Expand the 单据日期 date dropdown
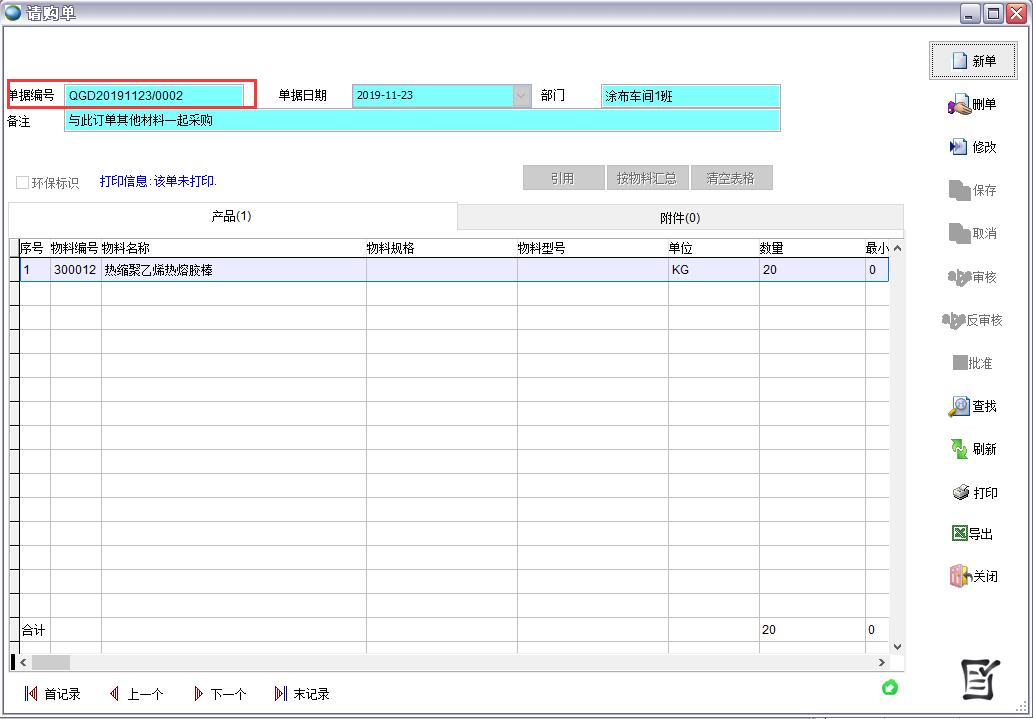Viewport: 1033px width, 719px height. click(522, 96)
